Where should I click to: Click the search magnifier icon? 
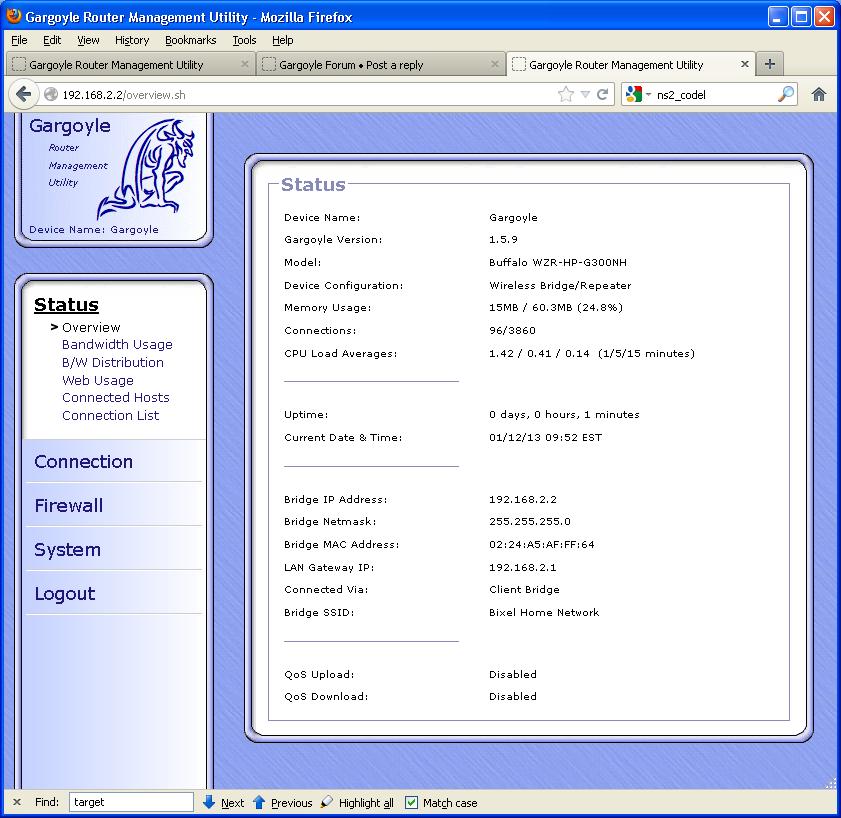[785, 94]
